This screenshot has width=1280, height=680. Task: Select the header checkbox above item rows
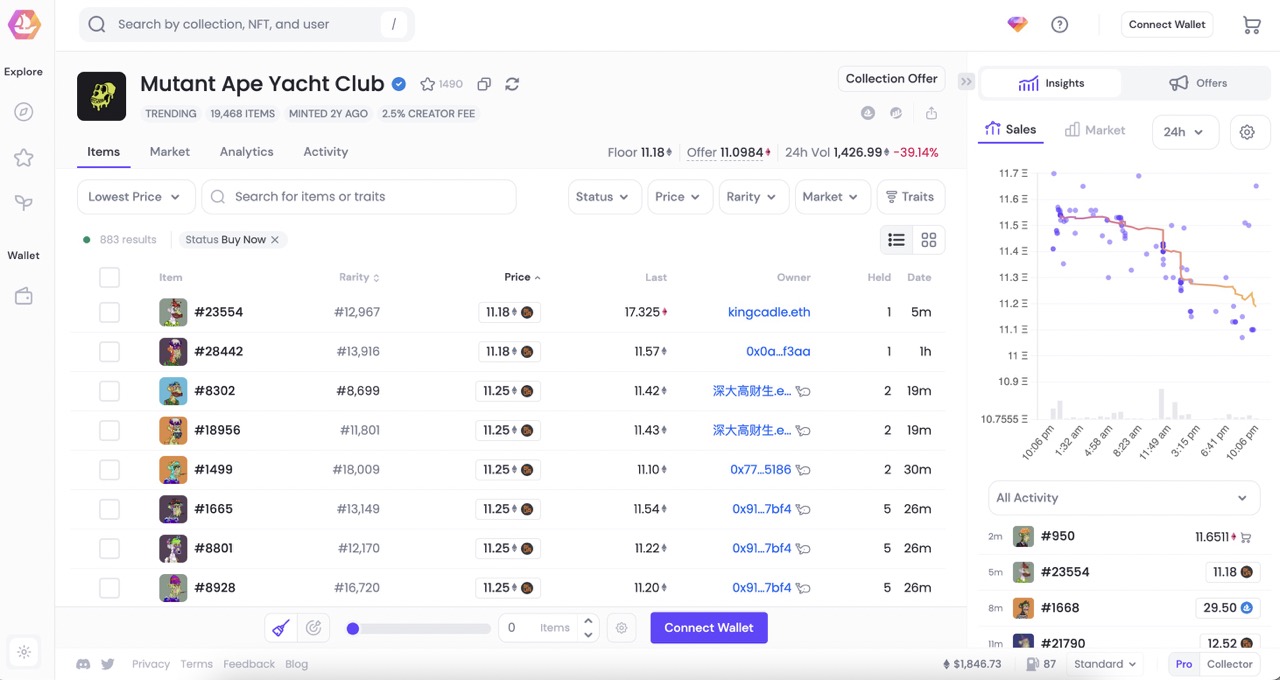[x=109, y=277]
